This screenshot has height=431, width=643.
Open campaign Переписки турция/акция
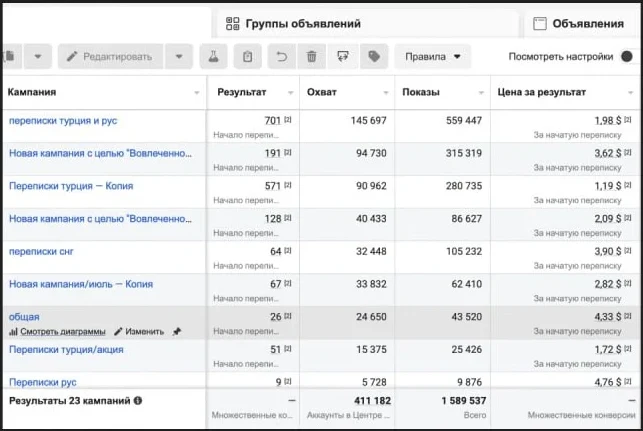66,350
